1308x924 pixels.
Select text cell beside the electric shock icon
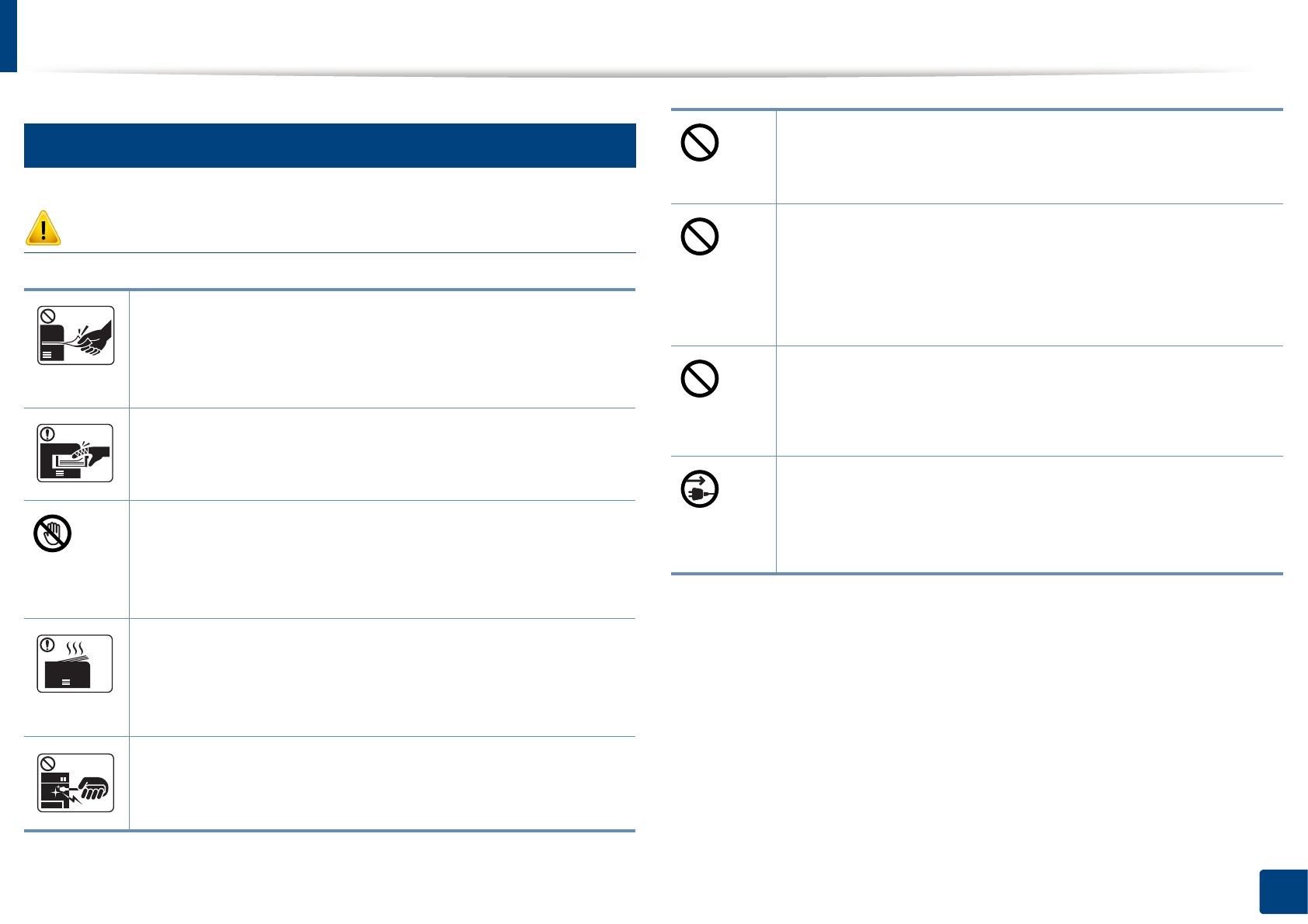pyautogui.click(x=382, y=783)
